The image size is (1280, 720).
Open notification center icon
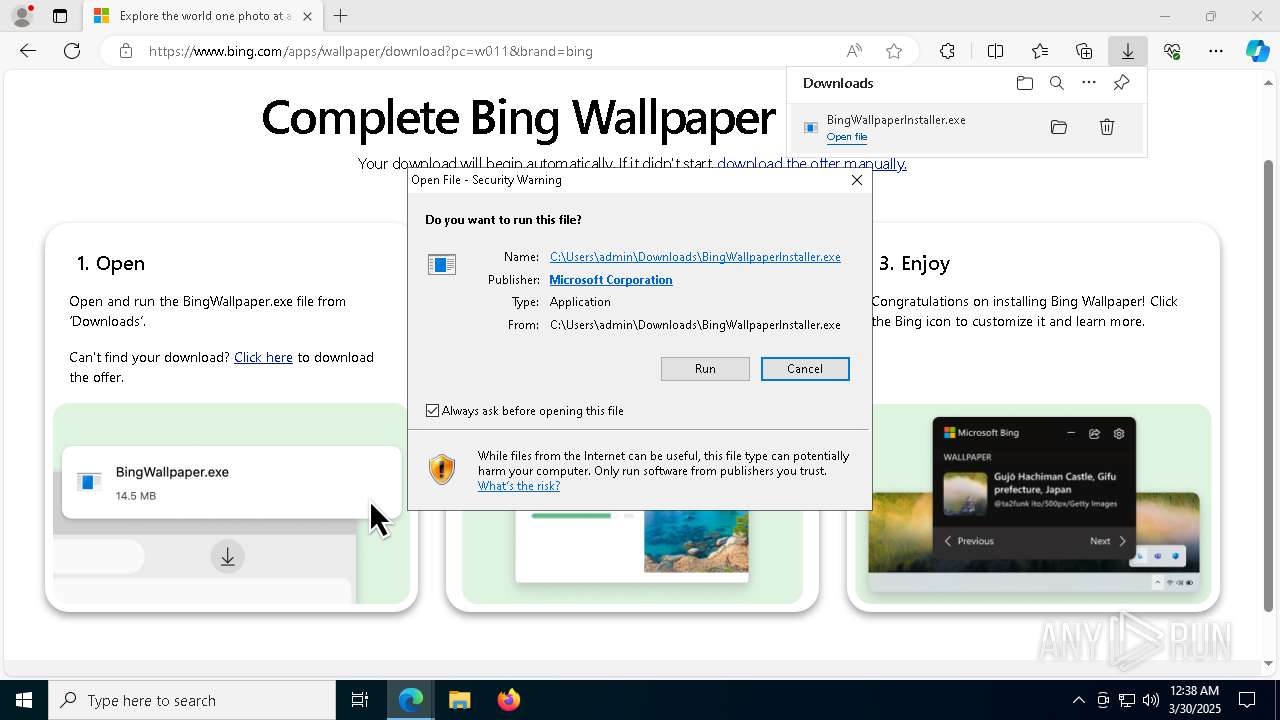pyautogui.click(x=1248, y=700)
